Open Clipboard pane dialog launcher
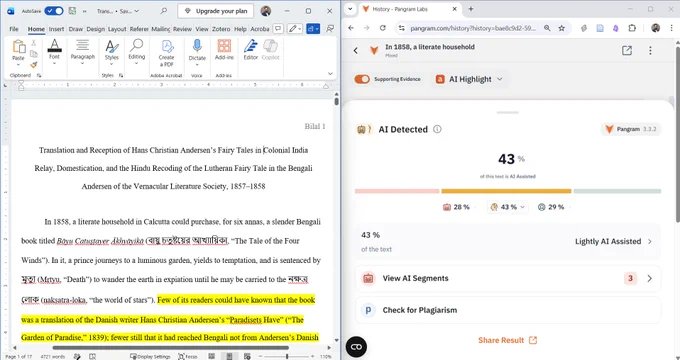 coord(39,75)
